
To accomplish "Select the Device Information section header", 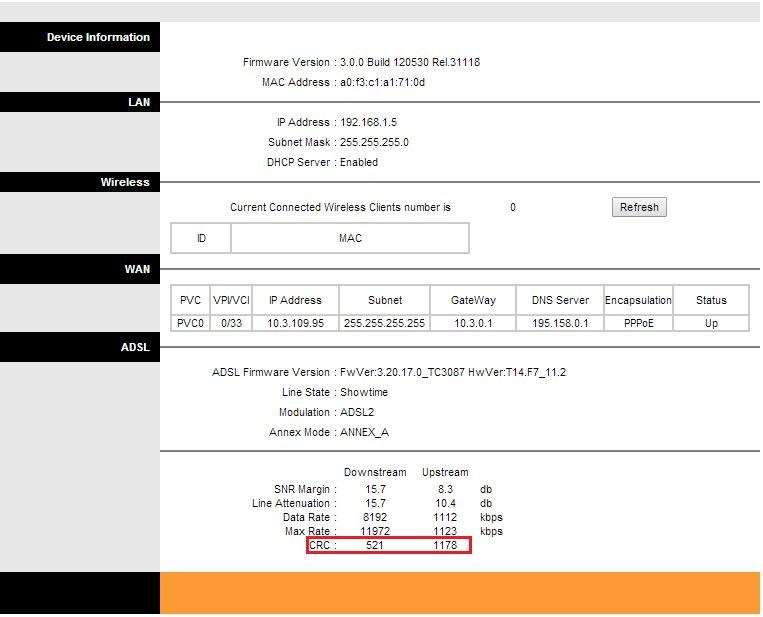I will click(97, 37).
